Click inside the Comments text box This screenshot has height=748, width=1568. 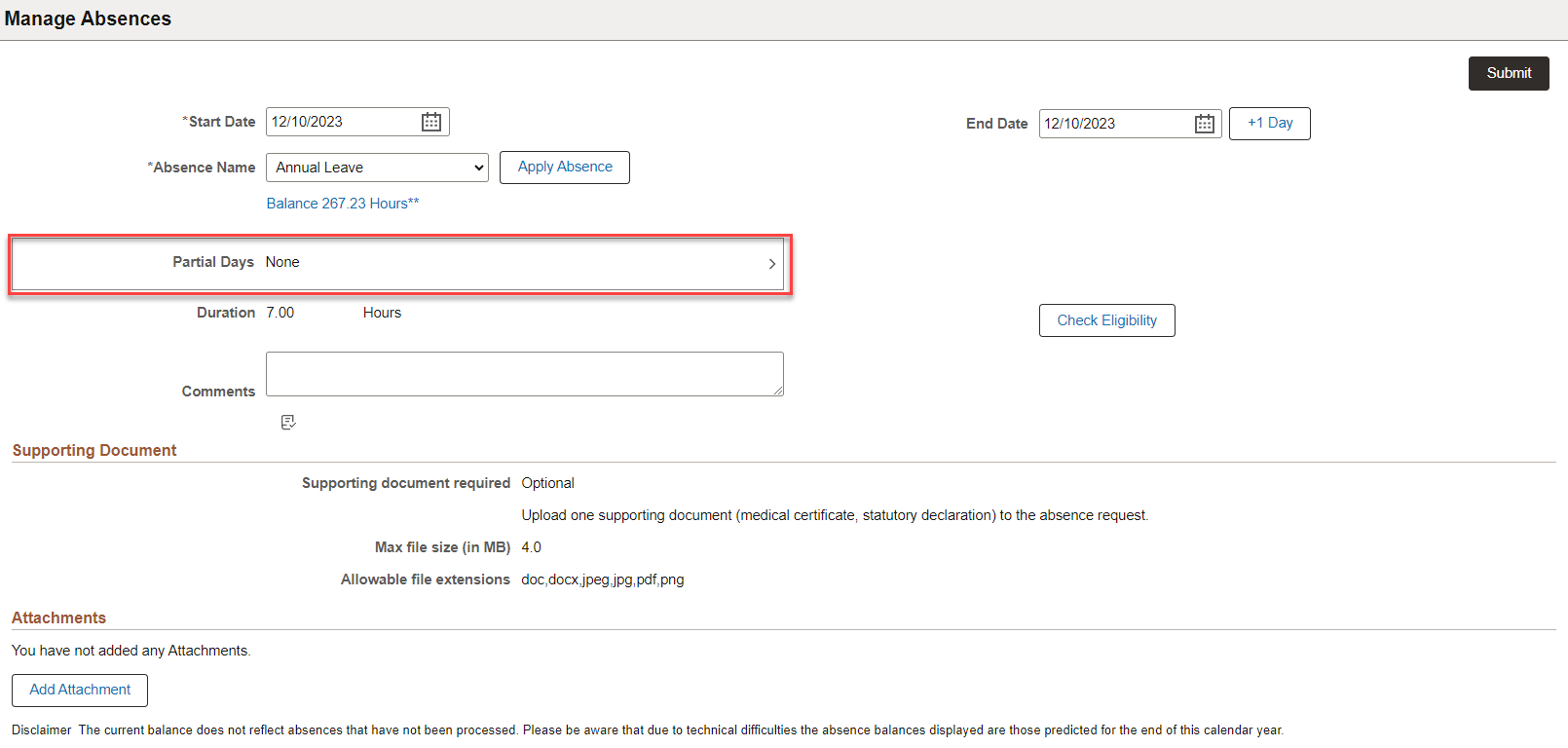(524, 374)
